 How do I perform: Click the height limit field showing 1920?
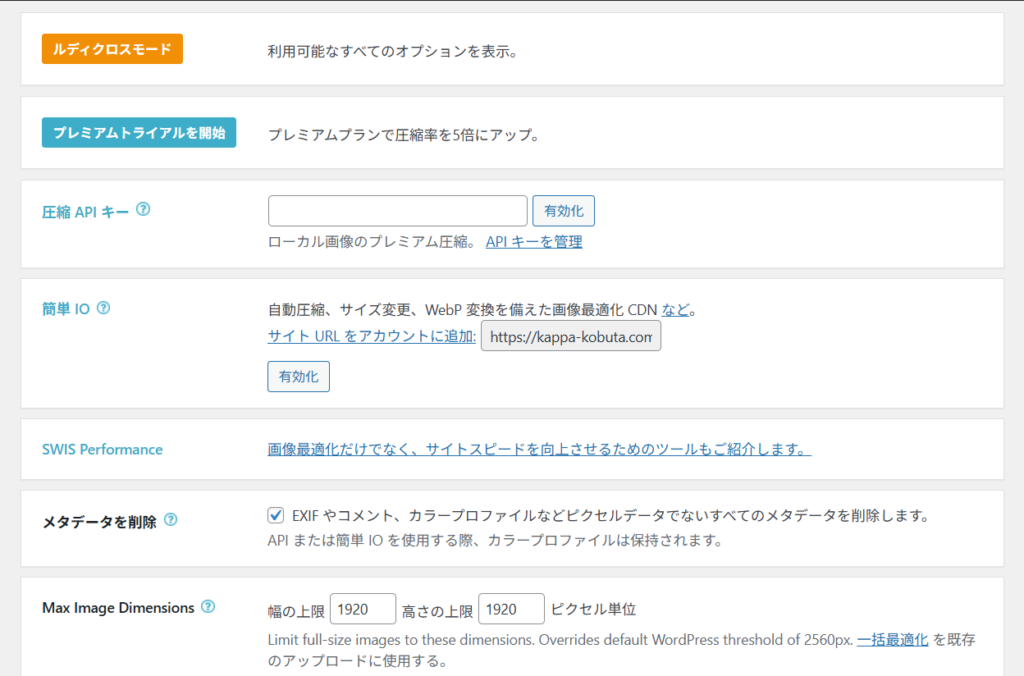511,608
